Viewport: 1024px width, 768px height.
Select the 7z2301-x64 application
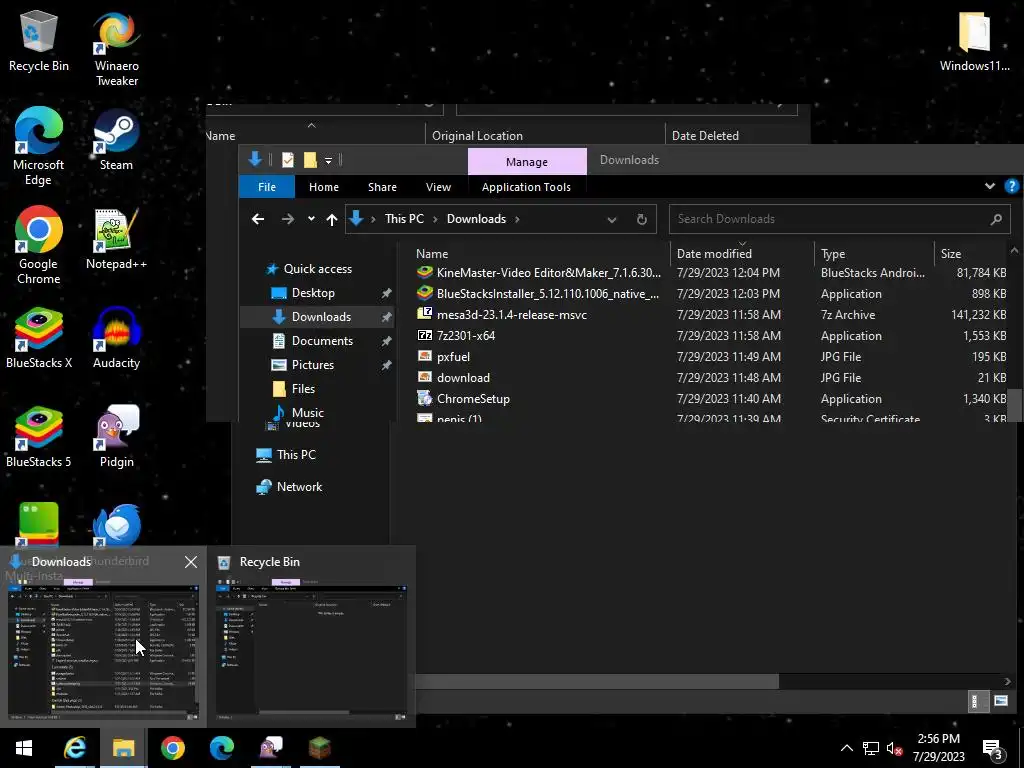coord(466,336)
